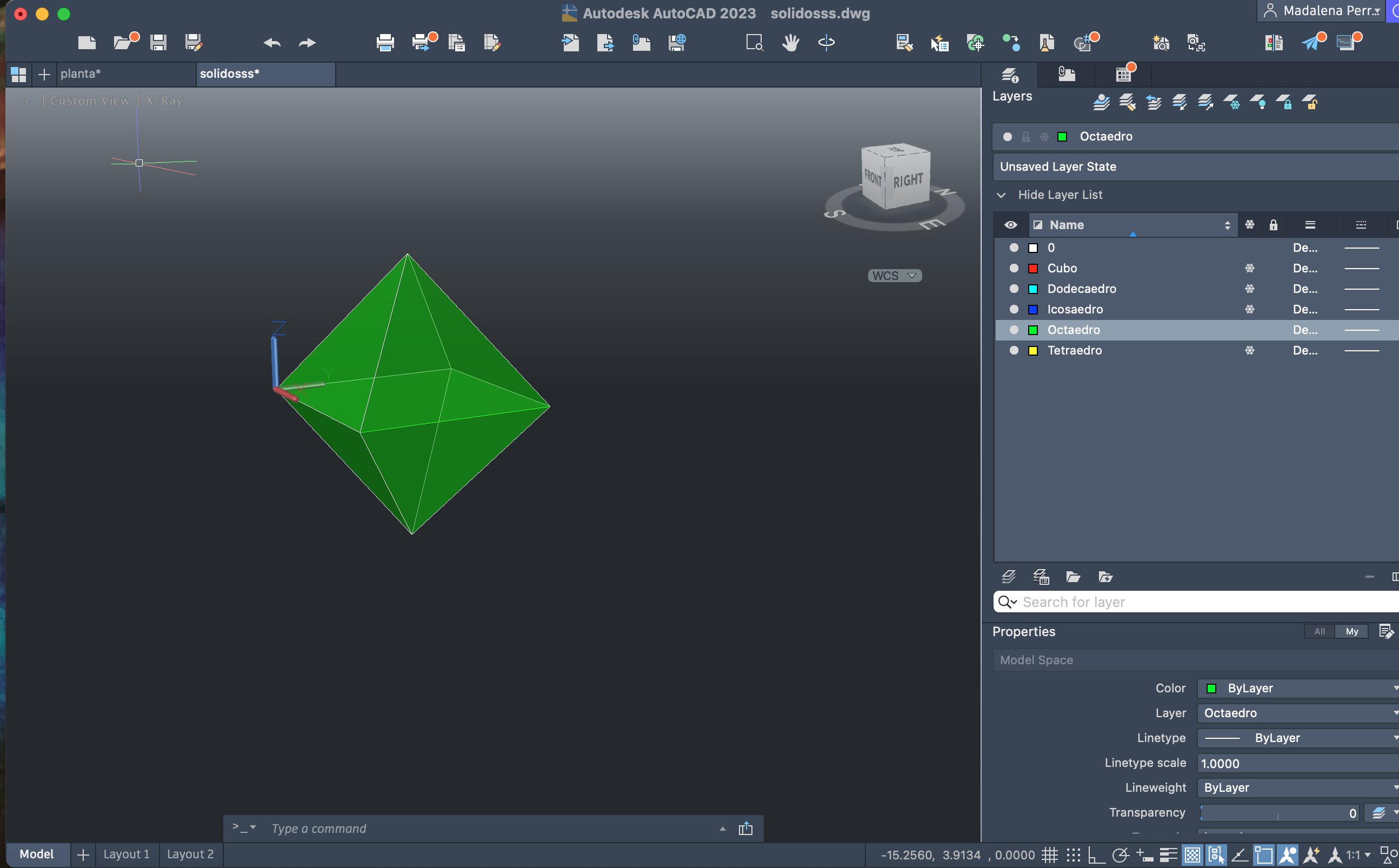Collapse the Hide Layer List chevron
Viewport: 1399px width, 868px height.
pos(1001,195)
